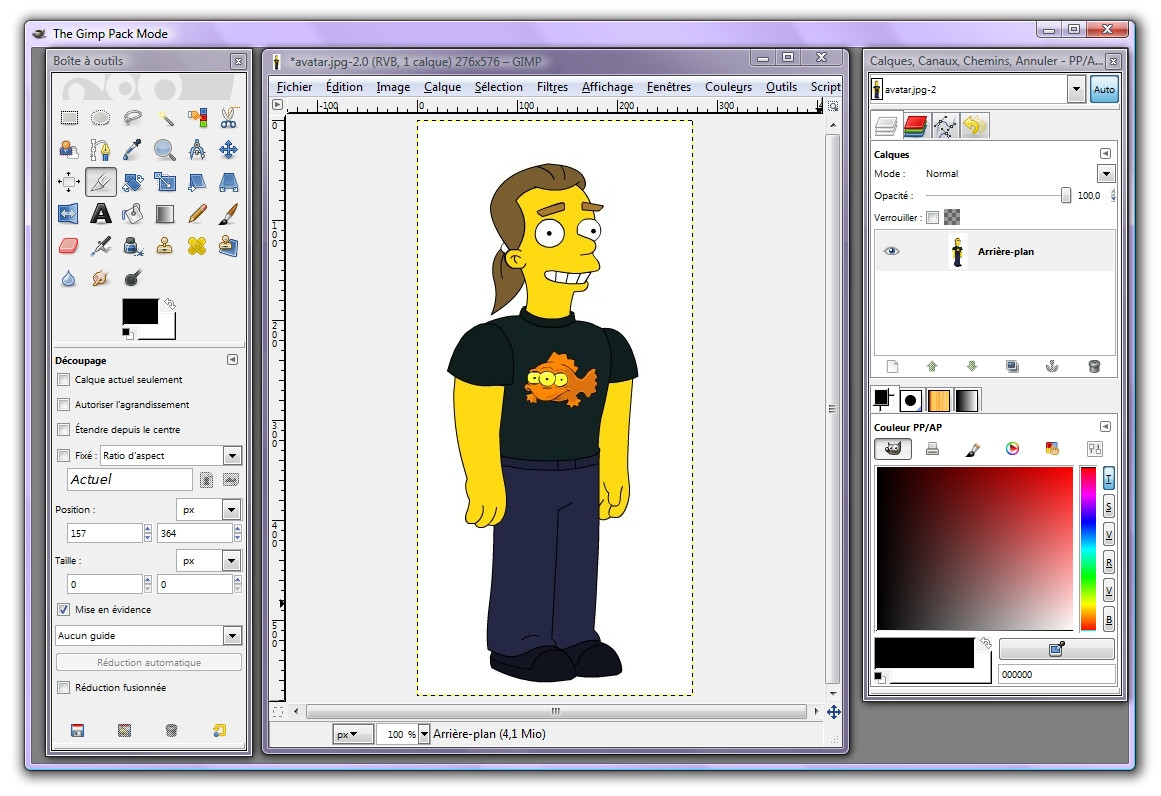Click the hex color field 000000
Image resolution: width=1161 pixels, height=796 pixels.
point(1057,675)
